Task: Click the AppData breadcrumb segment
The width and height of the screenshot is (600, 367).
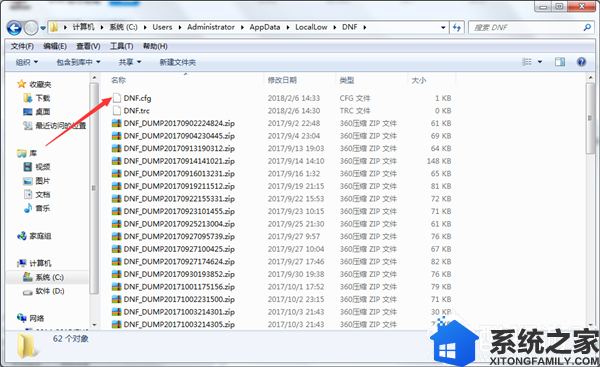Action: [x=265, y=27]
